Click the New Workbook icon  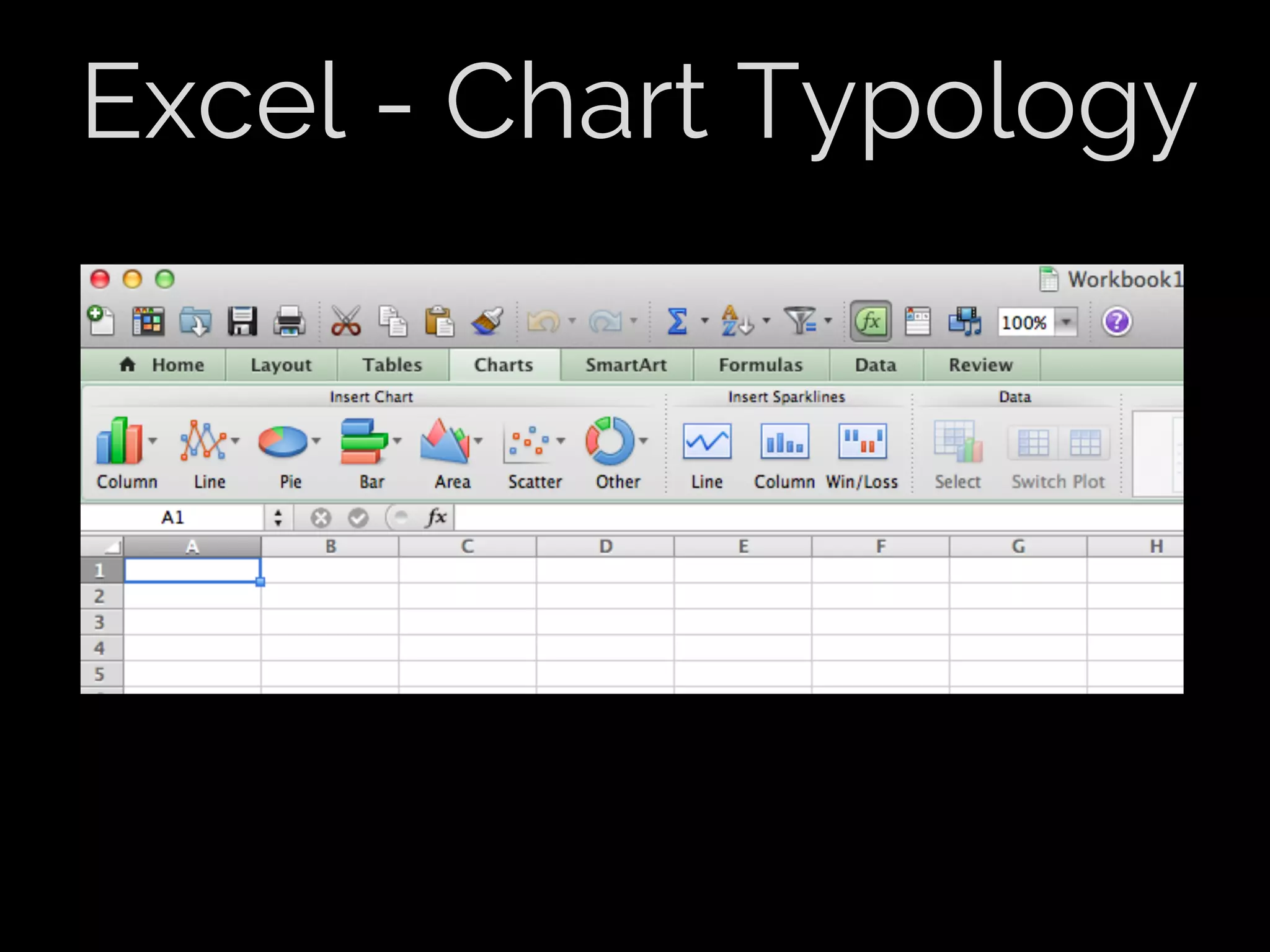(101, 321)
